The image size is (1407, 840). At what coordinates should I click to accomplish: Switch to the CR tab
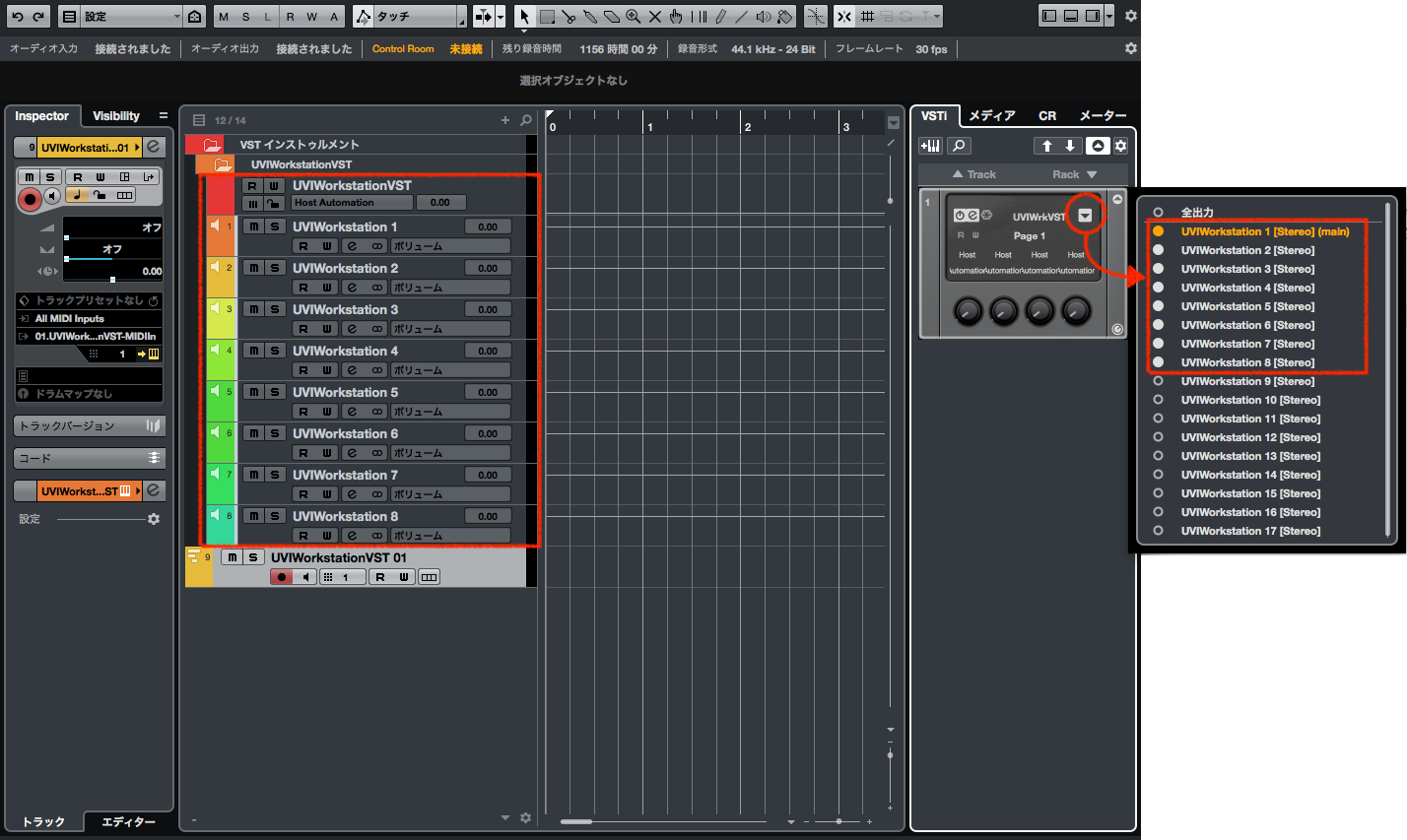(x=1047, y=116)
